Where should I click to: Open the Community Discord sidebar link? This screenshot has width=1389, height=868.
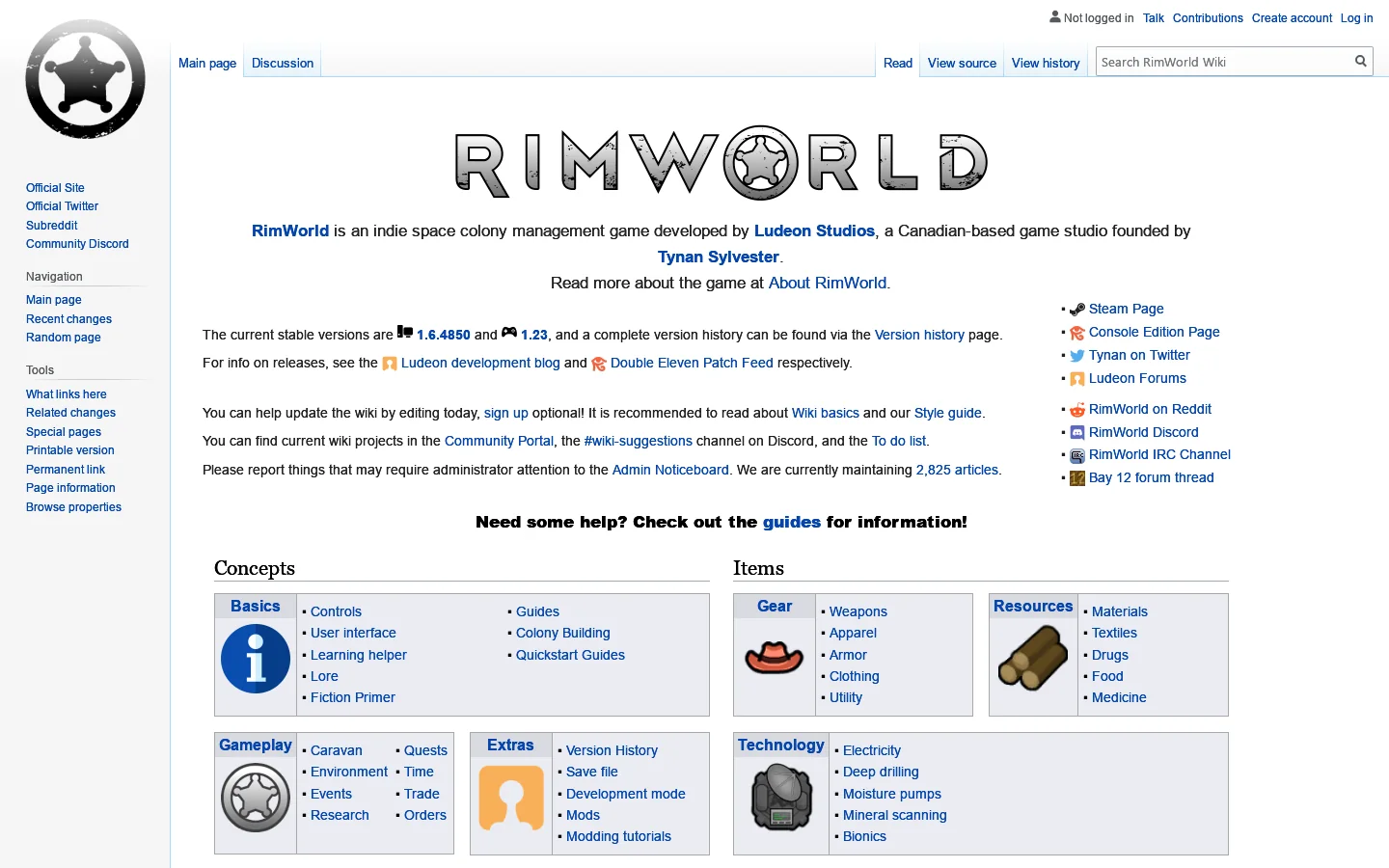77,244
